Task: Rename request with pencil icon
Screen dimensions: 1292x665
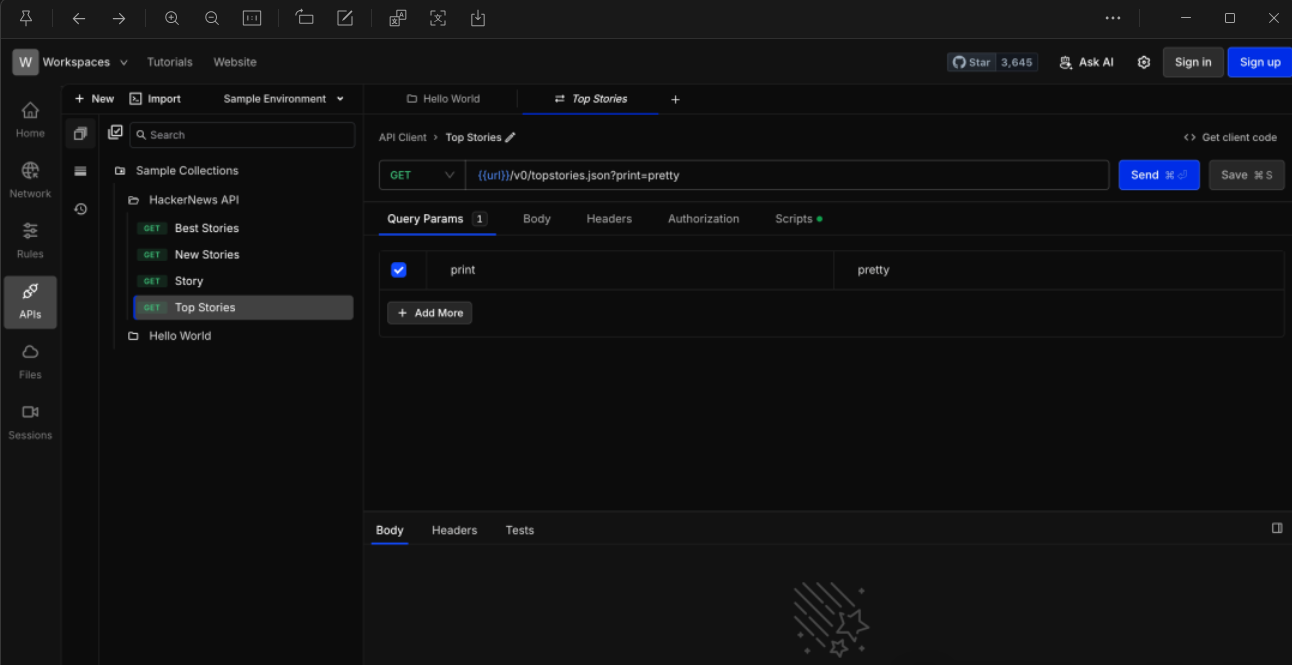Action: [x=511, y=138]
